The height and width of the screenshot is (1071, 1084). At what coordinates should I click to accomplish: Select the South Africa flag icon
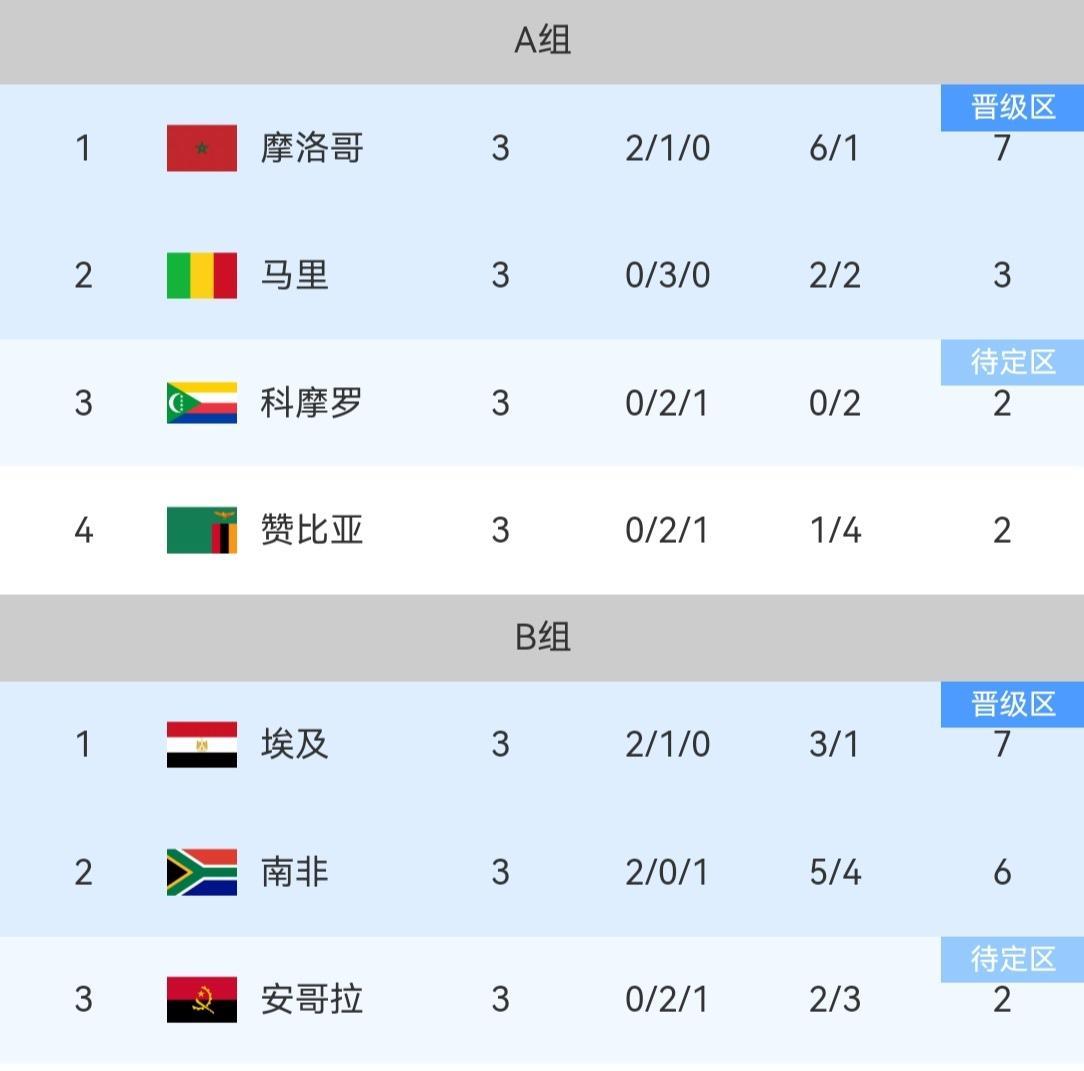[202, 872]
